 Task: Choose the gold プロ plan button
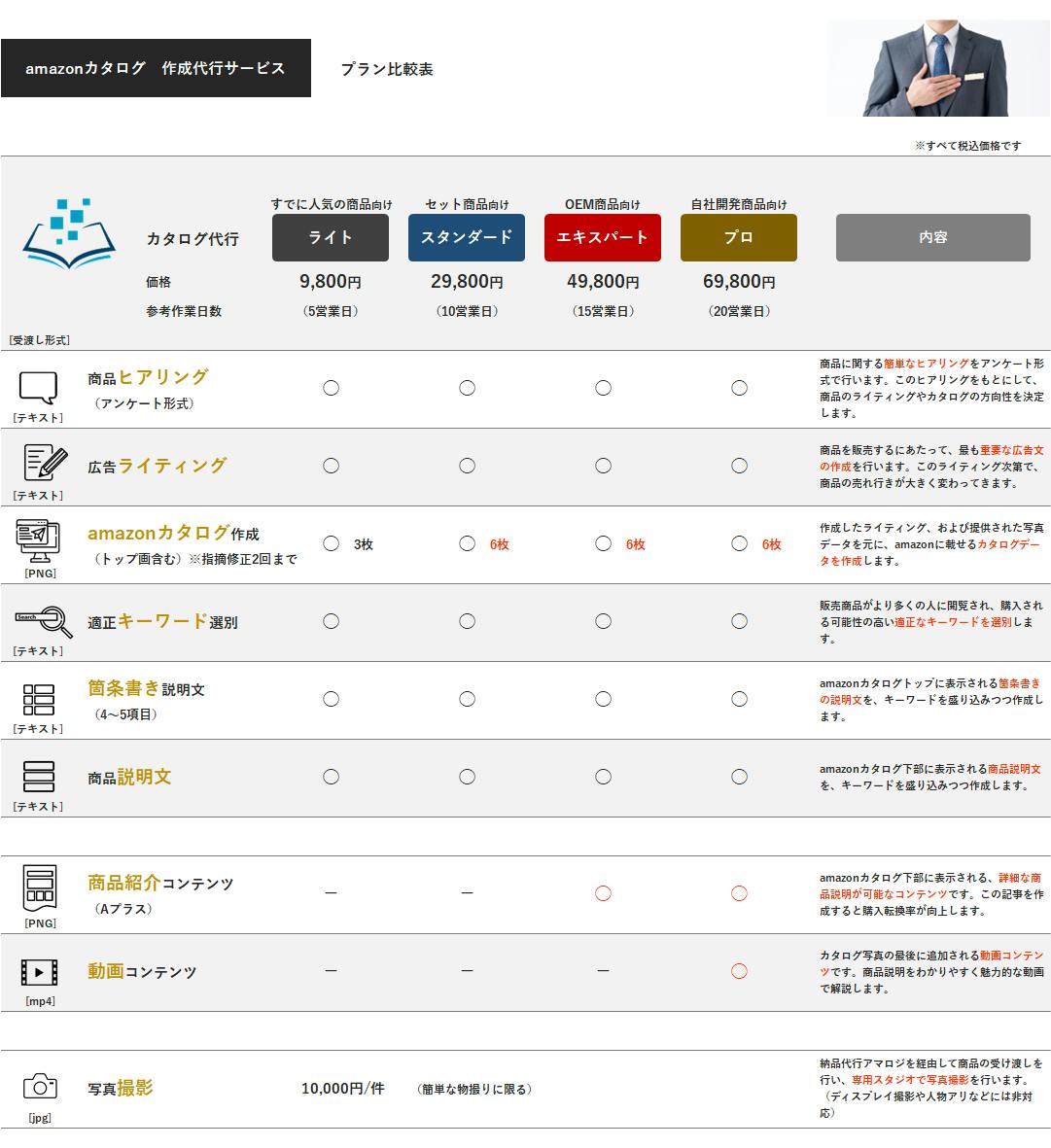(739, 237)
